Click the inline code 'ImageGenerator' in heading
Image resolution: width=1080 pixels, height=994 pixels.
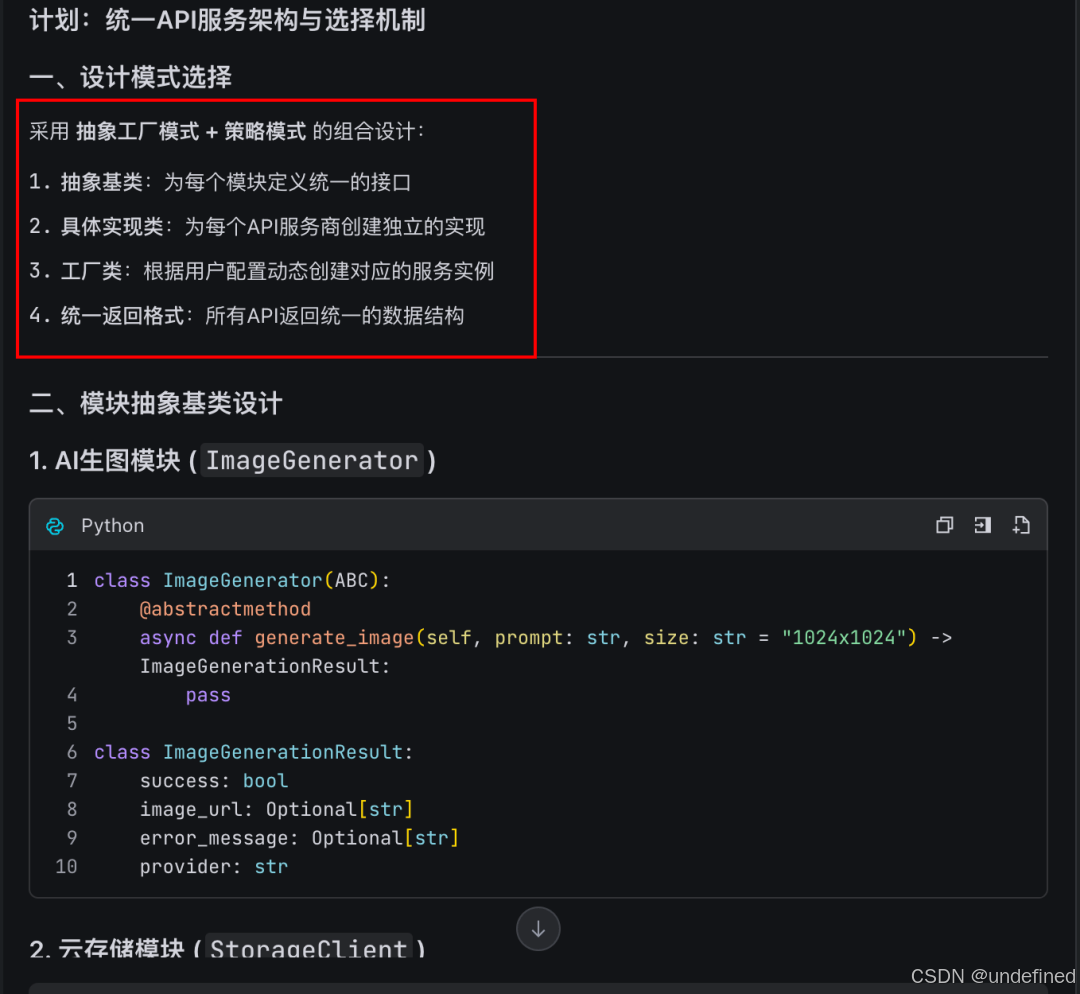312,460
